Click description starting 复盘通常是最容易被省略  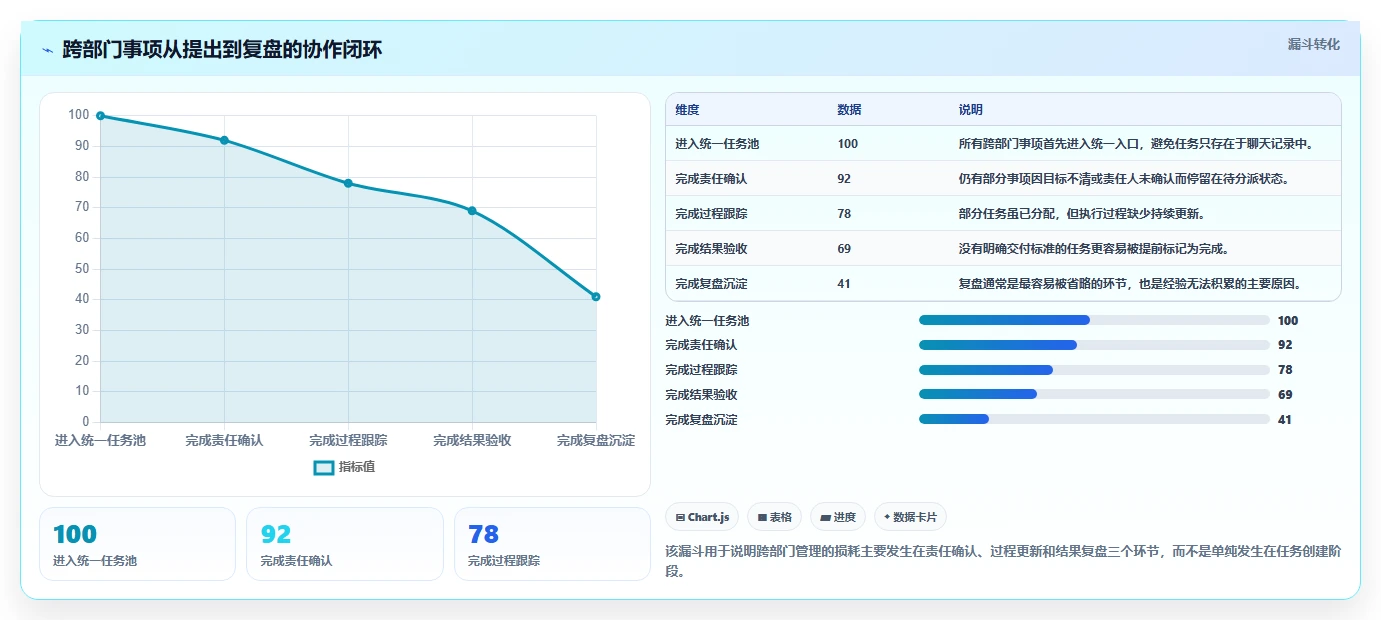tap(1130, 284)
